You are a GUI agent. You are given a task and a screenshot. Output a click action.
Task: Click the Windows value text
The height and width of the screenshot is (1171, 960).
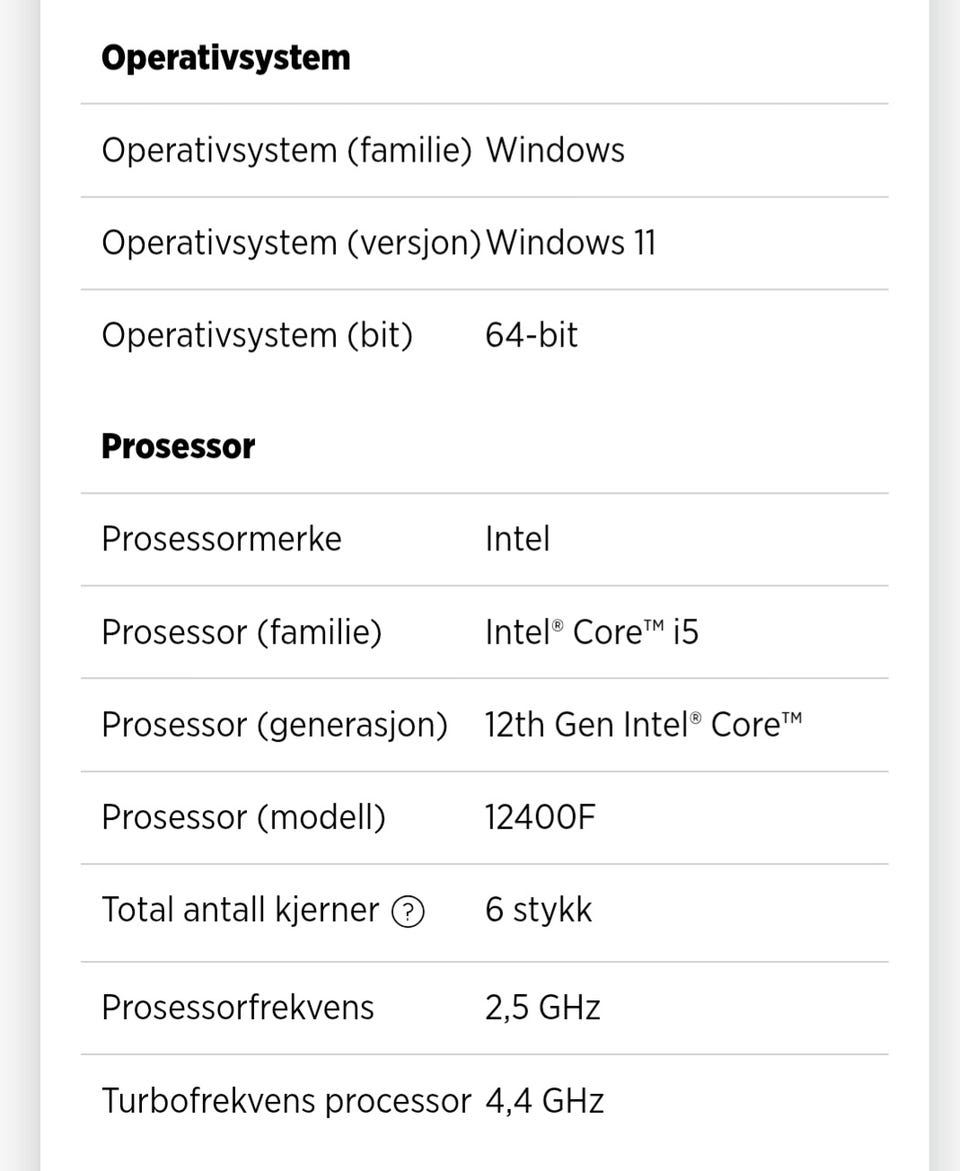(555, 151)
